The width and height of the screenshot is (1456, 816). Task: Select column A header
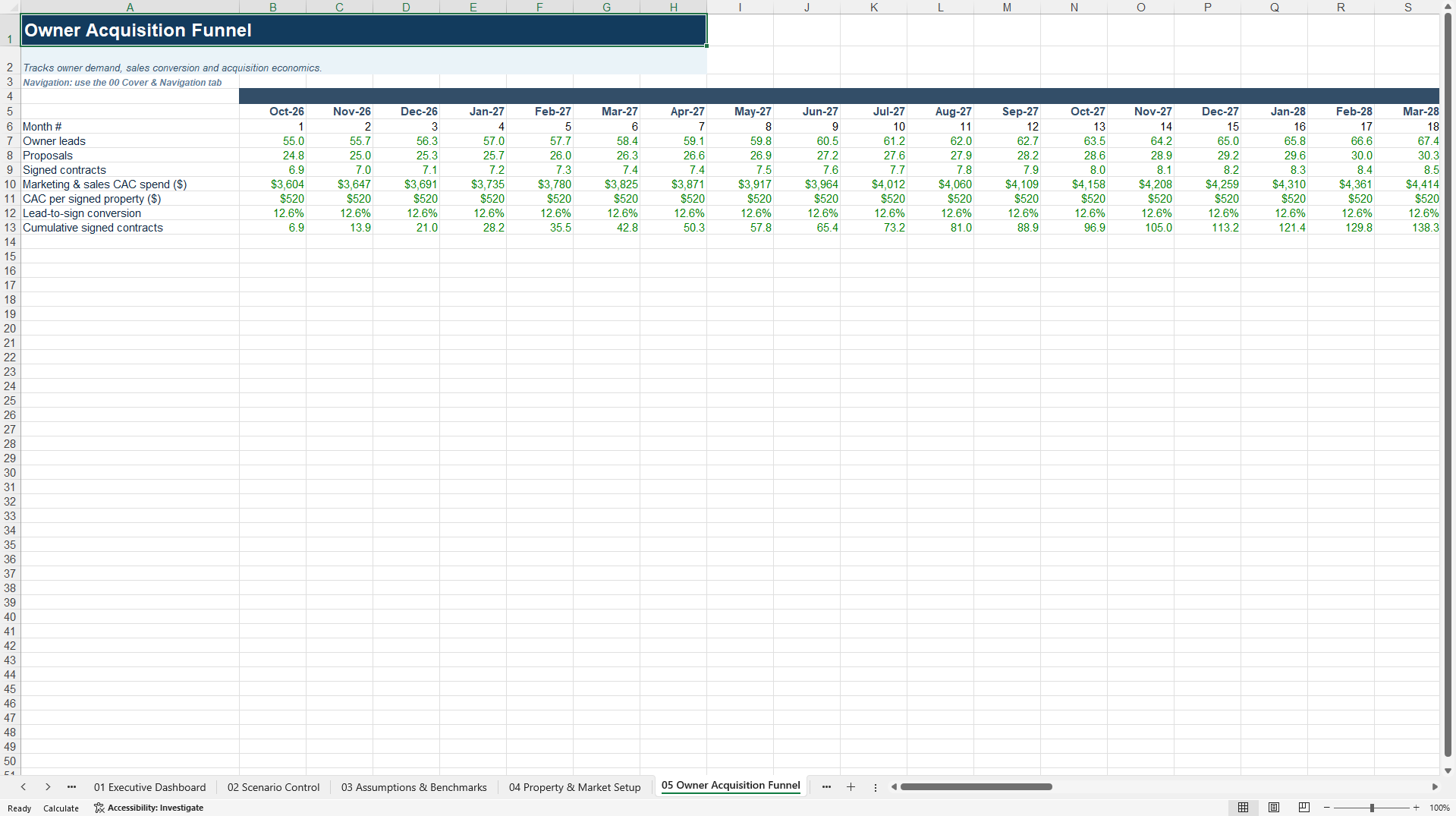(130, 7)
